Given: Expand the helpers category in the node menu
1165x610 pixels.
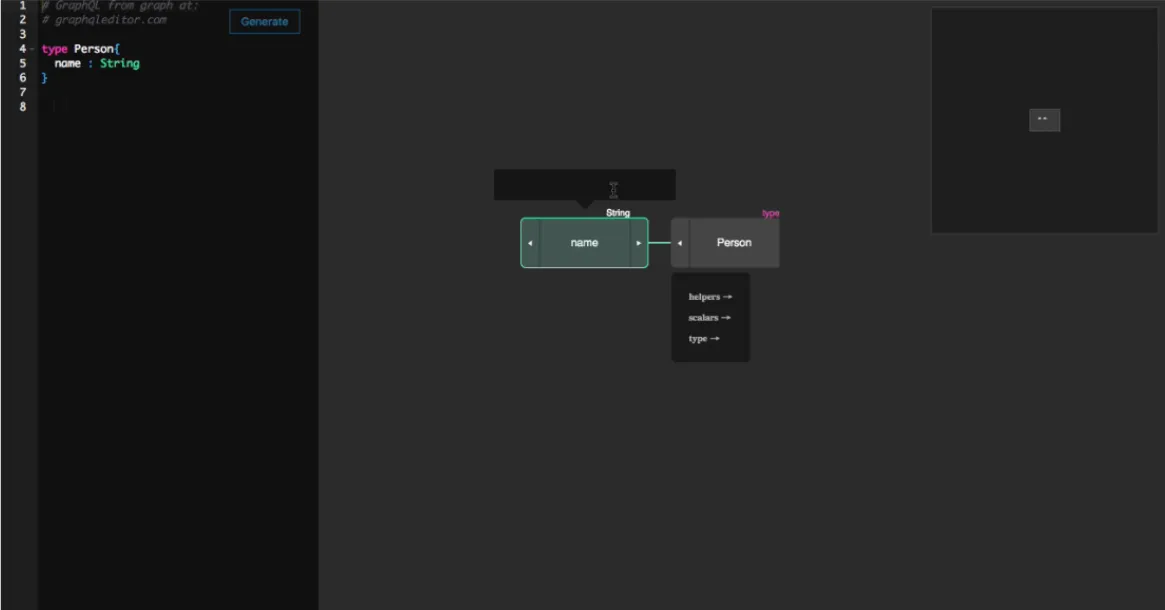Looking at the screenshot, I should (710, 296).
